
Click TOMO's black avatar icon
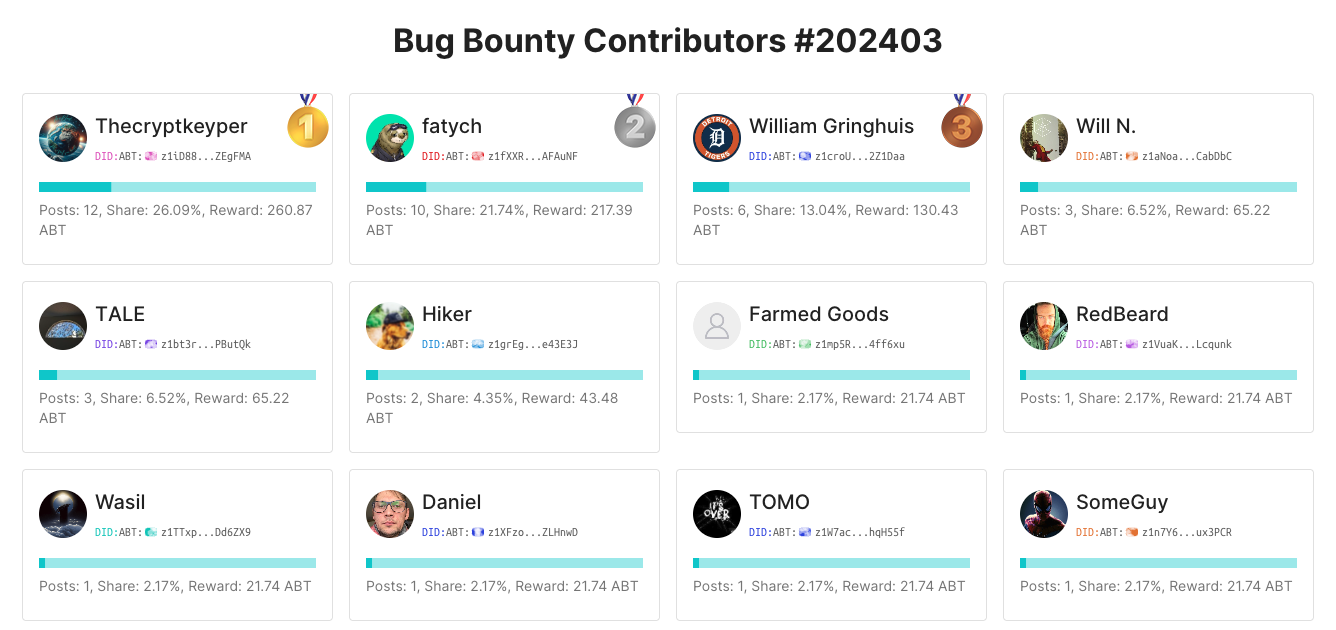pyautogui.click(x=716, y=514)
